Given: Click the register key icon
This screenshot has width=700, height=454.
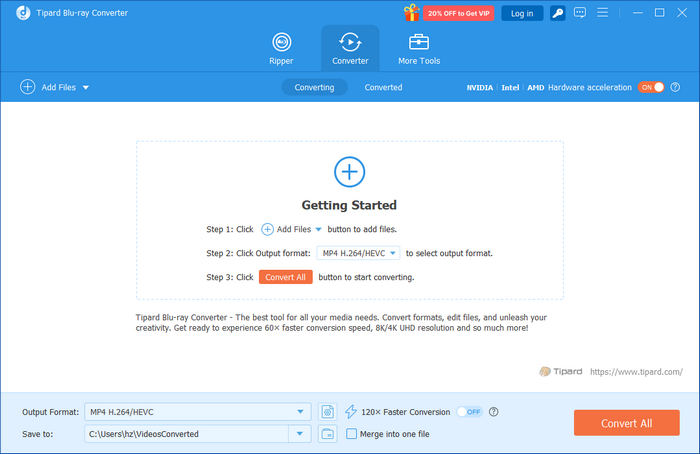Looking at the screenshot, I should (558, 13).
